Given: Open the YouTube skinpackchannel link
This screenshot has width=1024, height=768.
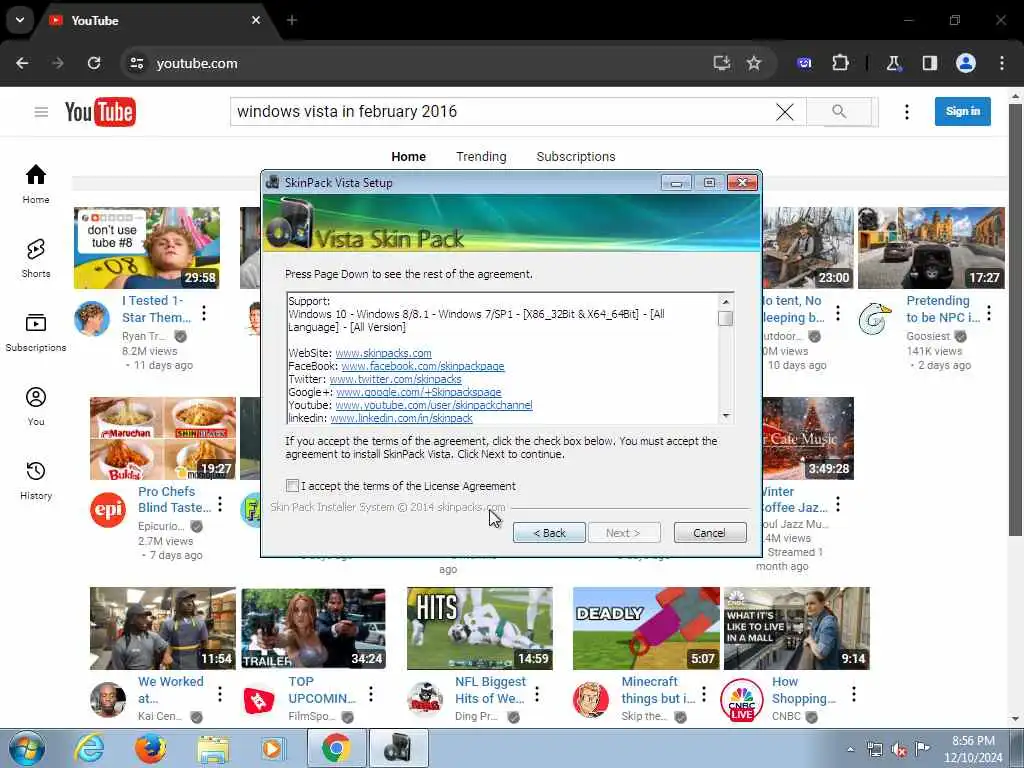Looking at the screenshot, I should [434, 405].
